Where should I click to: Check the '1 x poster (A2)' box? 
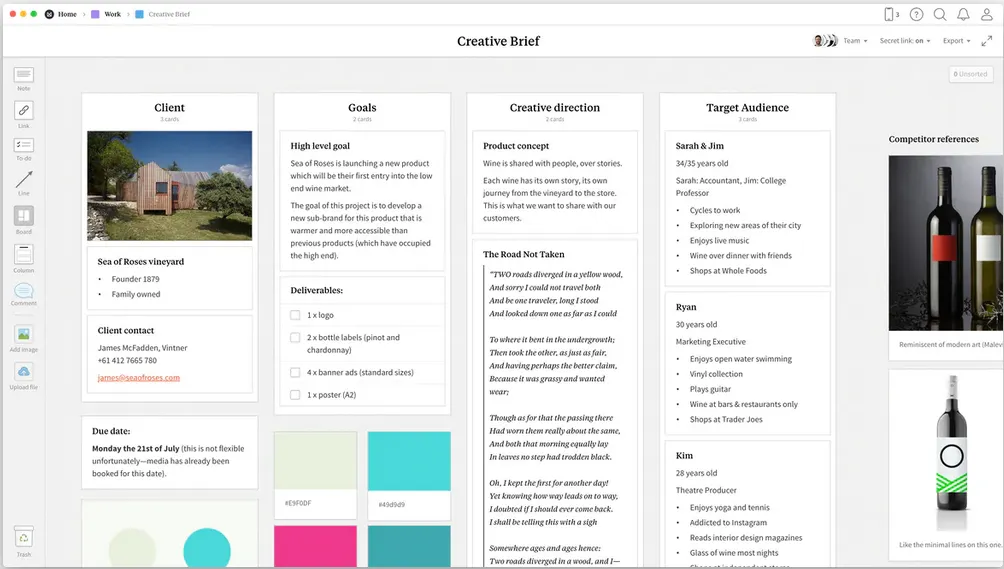pyautogui.click(x=295, y=395)
